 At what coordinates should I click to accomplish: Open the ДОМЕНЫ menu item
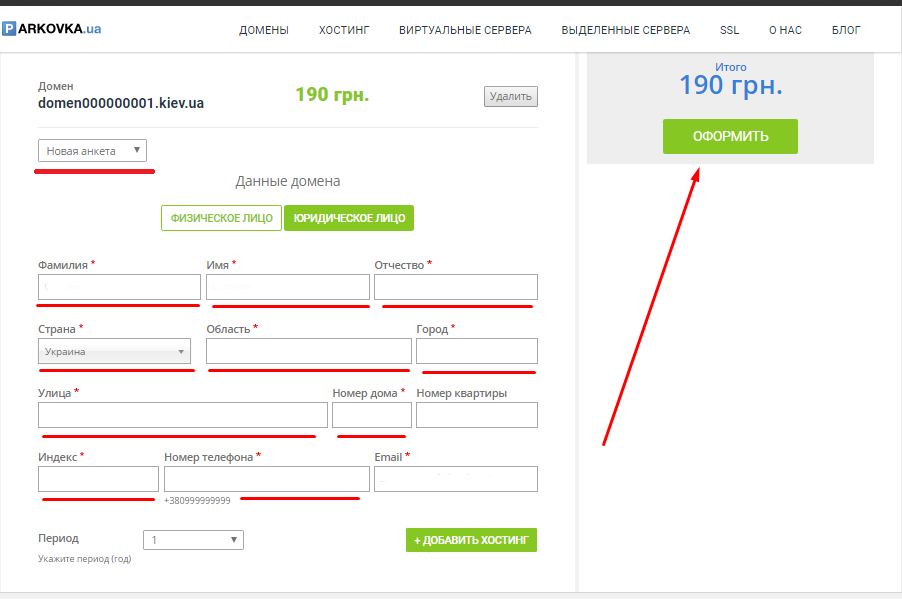point(264,30)
